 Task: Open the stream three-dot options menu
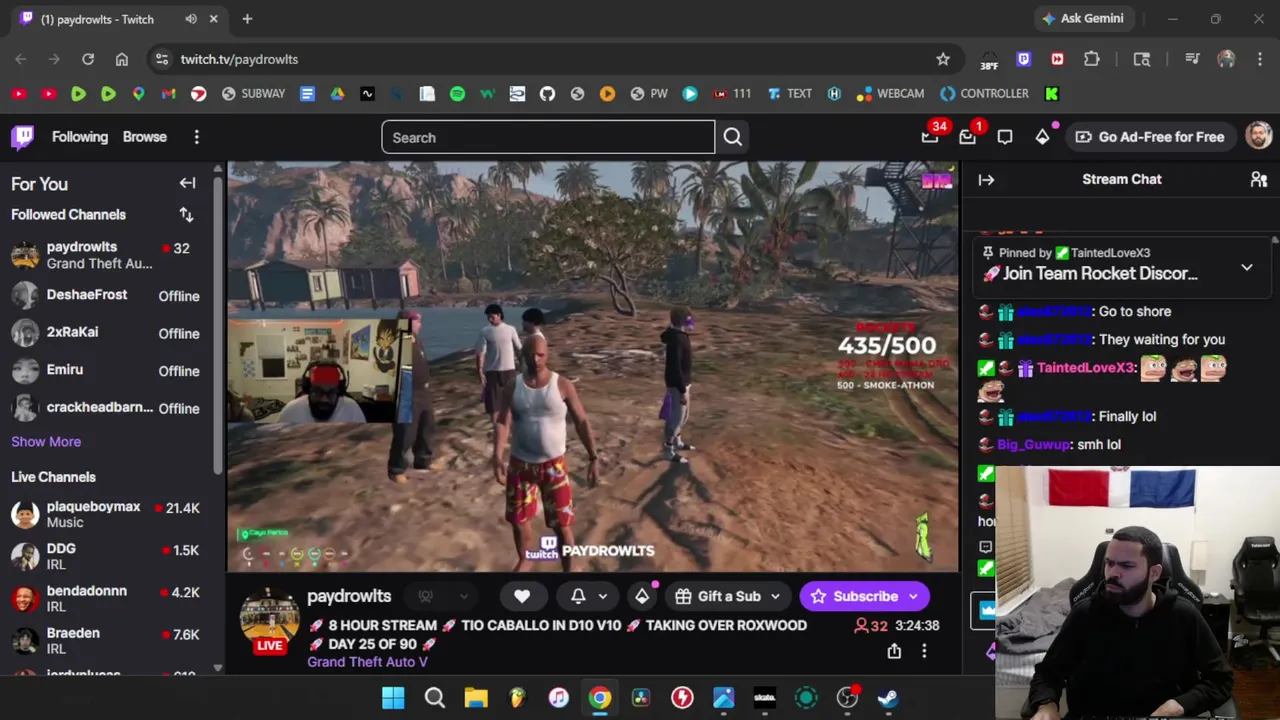pos(924,651)
